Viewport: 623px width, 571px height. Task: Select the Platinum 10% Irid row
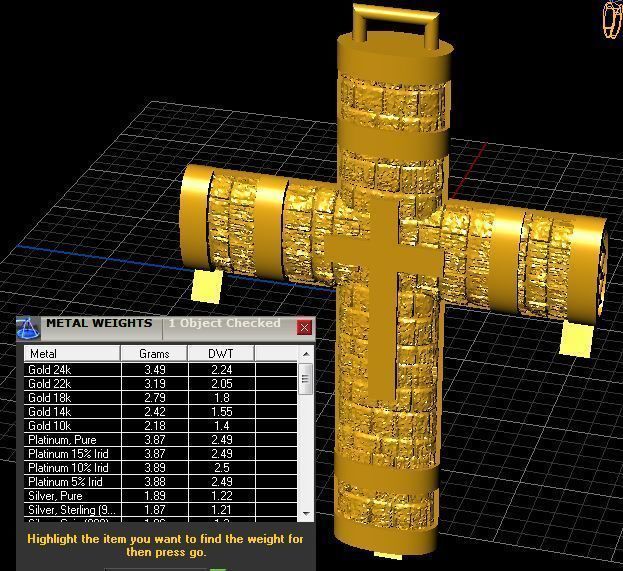click(x=161, y=468)
